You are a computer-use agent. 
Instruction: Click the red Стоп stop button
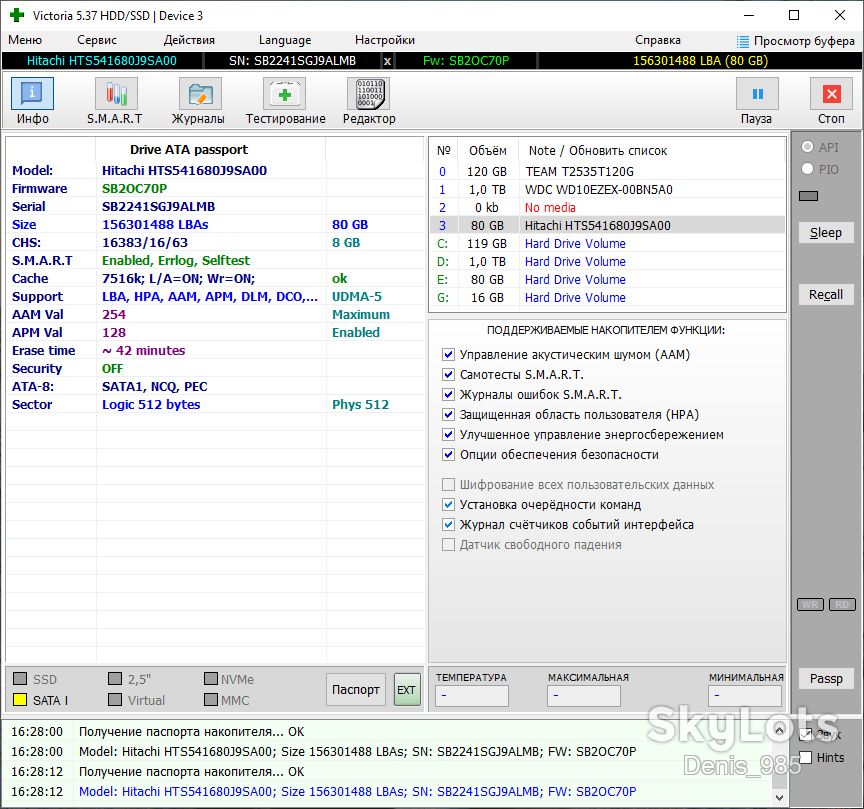831,101
